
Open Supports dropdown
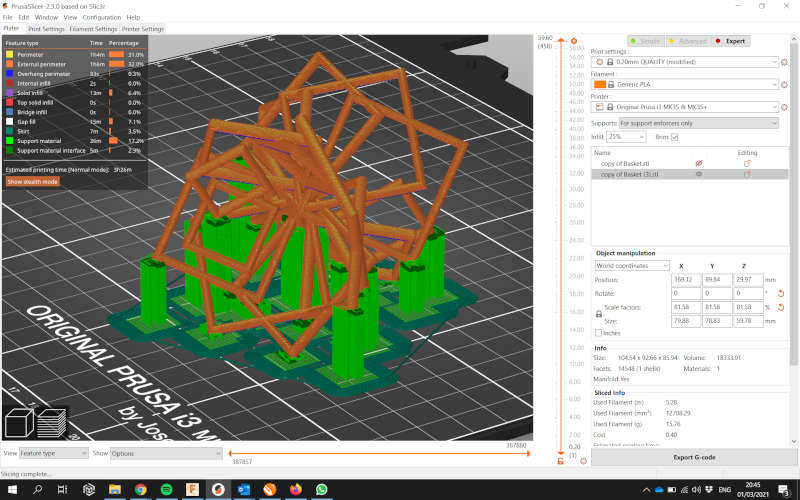click(698, 123)
